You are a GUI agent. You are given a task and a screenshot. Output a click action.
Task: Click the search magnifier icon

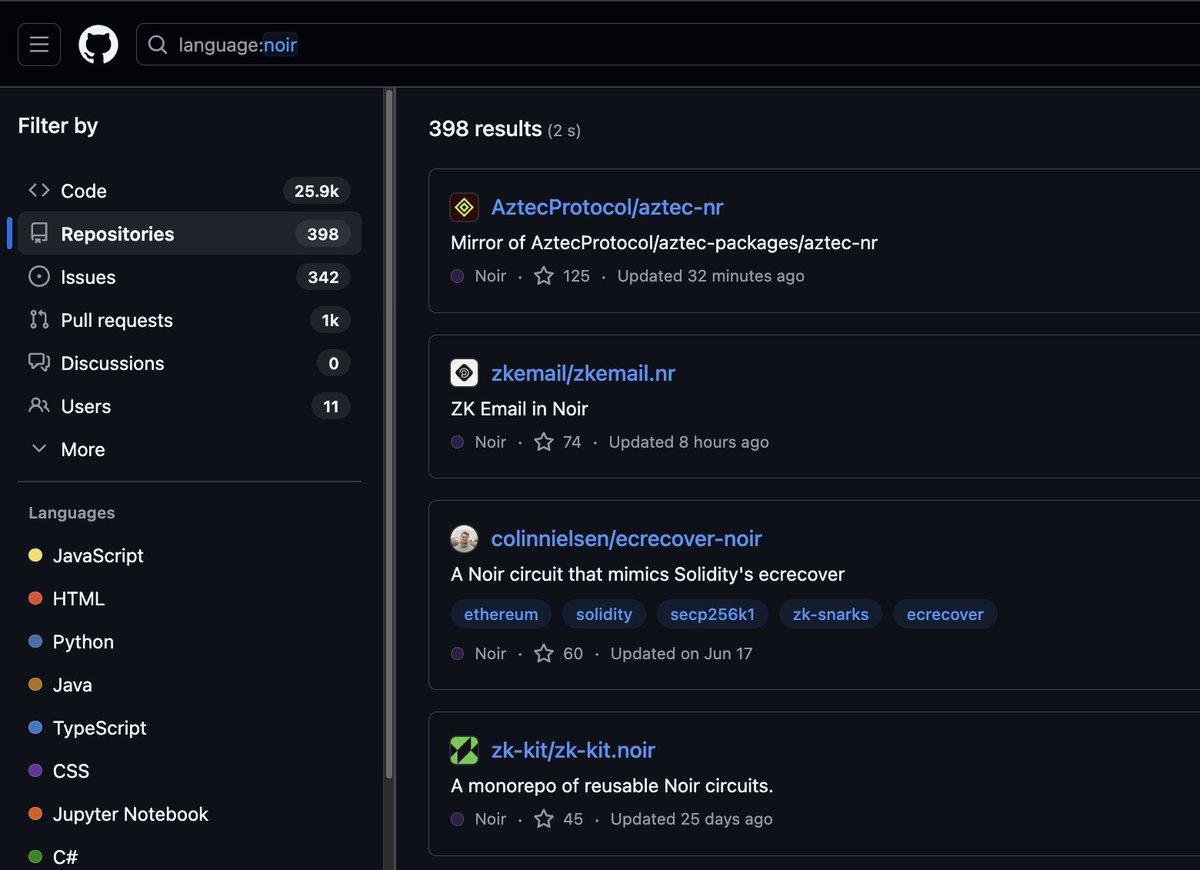tap(157, 45)
